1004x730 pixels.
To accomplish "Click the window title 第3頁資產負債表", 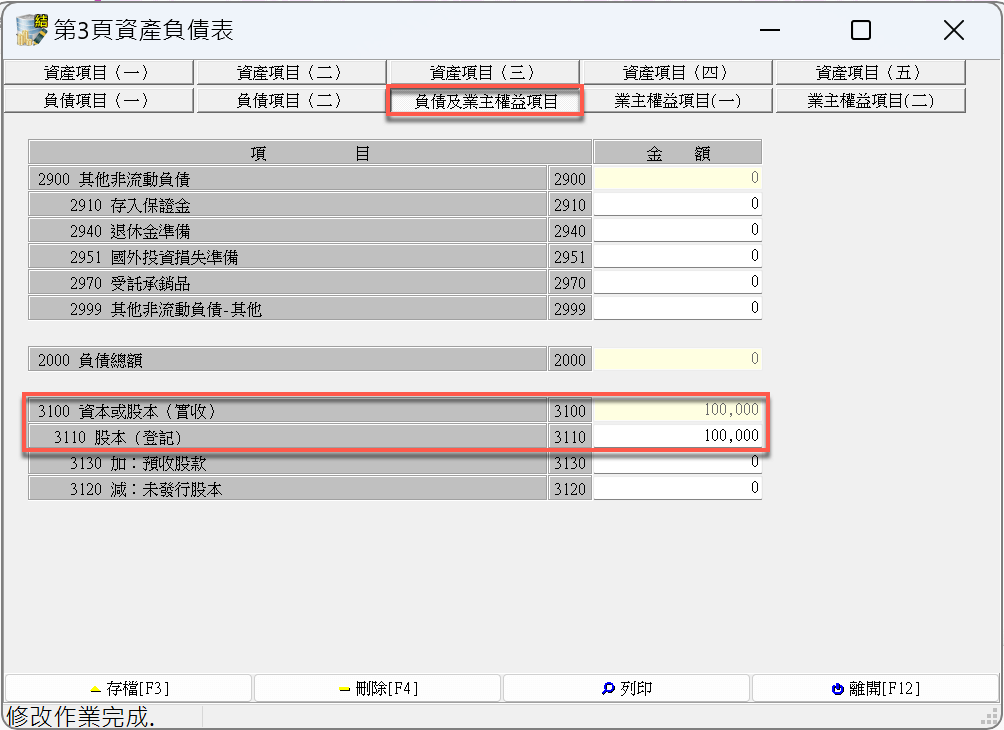I will [x=143, y=30].
